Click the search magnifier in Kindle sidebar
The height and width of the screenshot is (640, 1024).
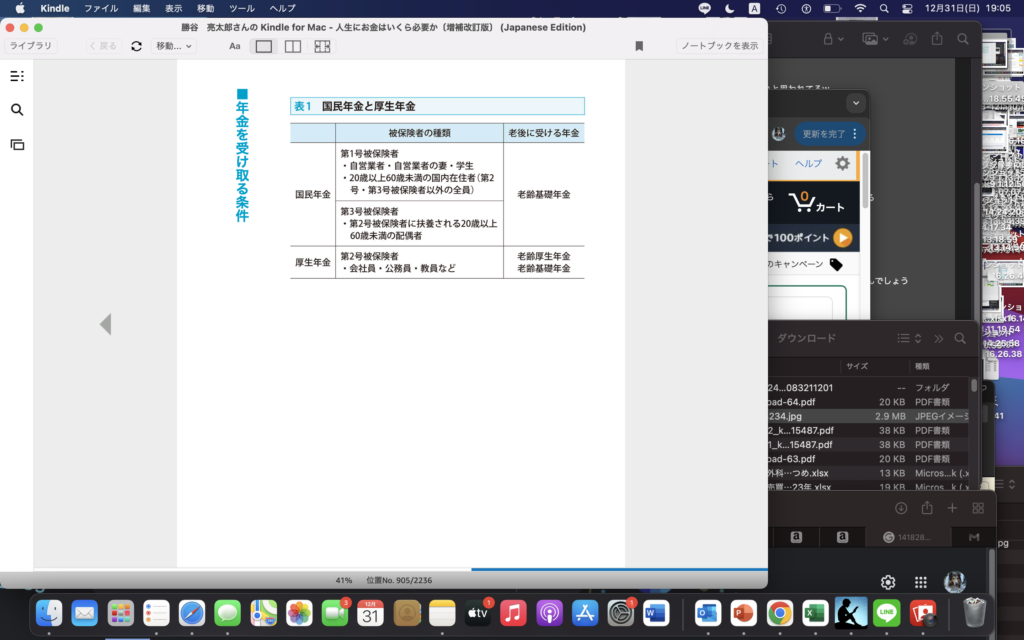[x=17, y=110]
